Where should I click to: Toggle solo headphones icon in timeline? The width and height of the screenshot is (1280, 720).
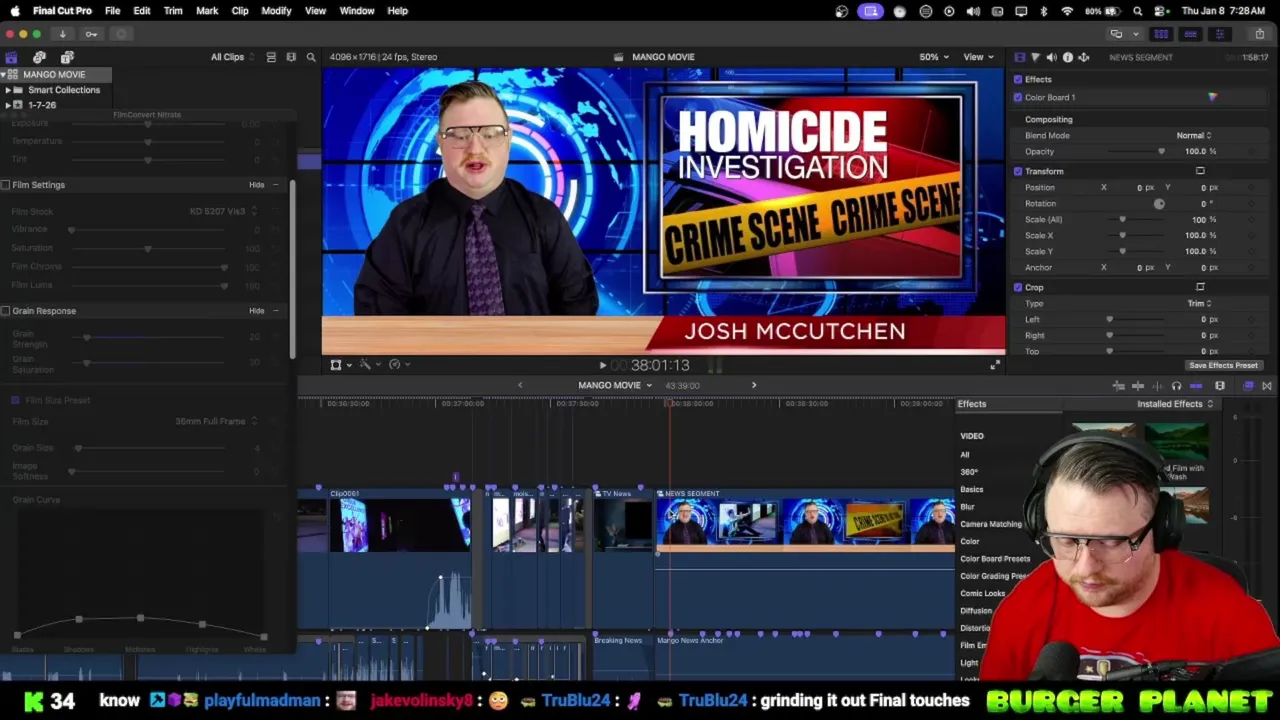[1176, 386]
